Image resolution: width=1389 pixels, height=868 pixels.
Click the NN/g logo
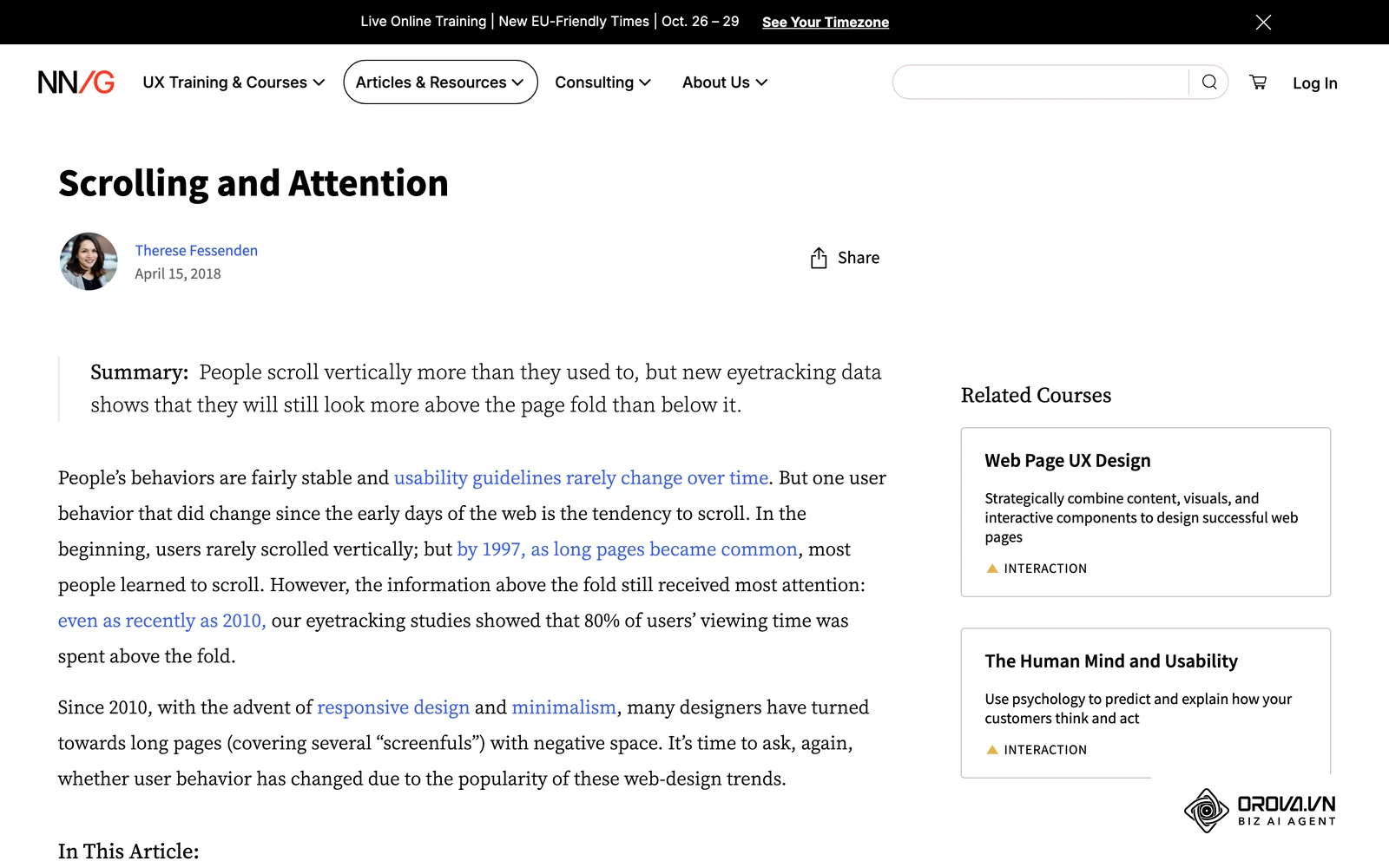[76, 82]
